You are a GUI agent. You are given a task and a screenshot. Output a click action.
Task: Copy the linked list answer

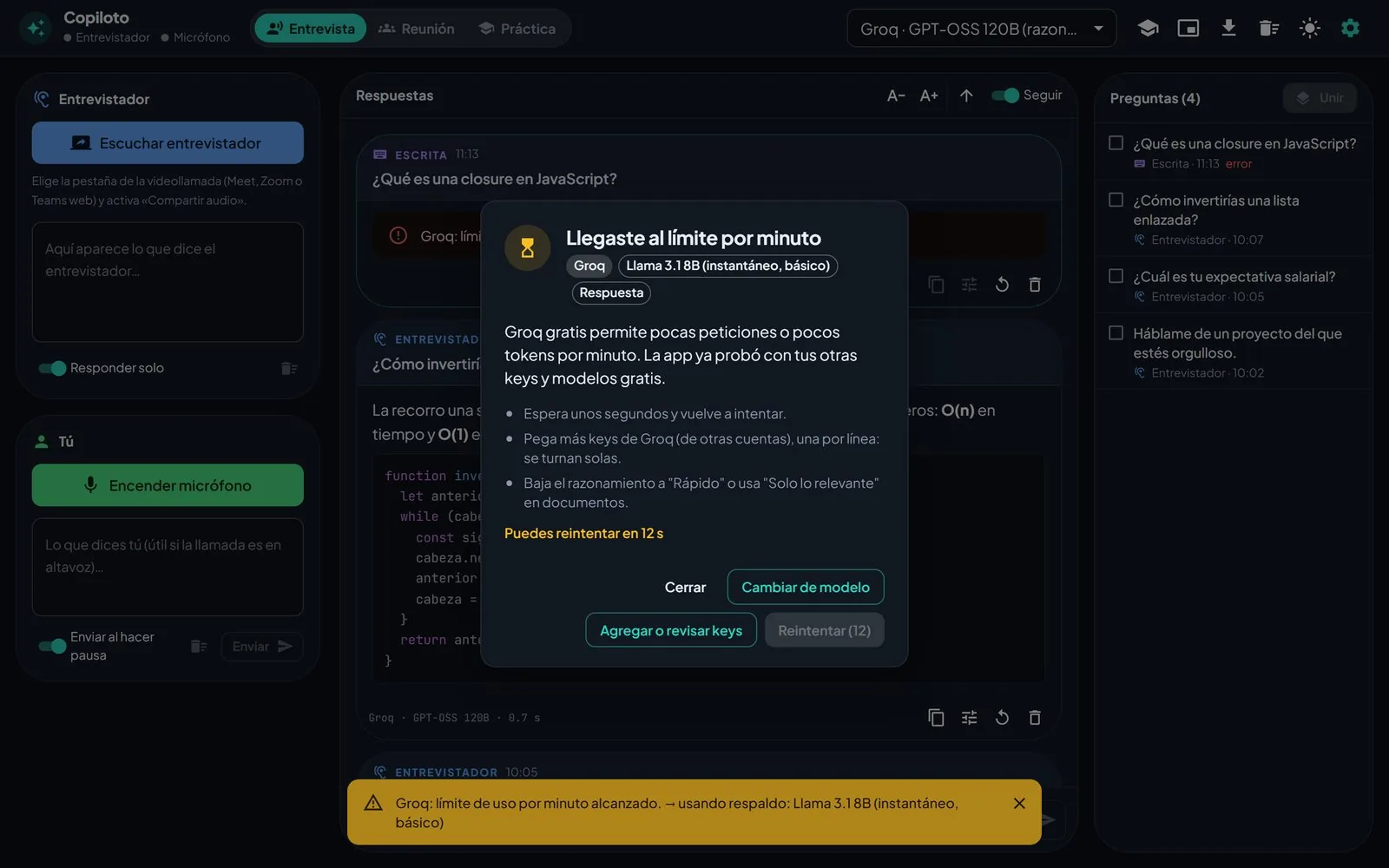pos(936,718)
